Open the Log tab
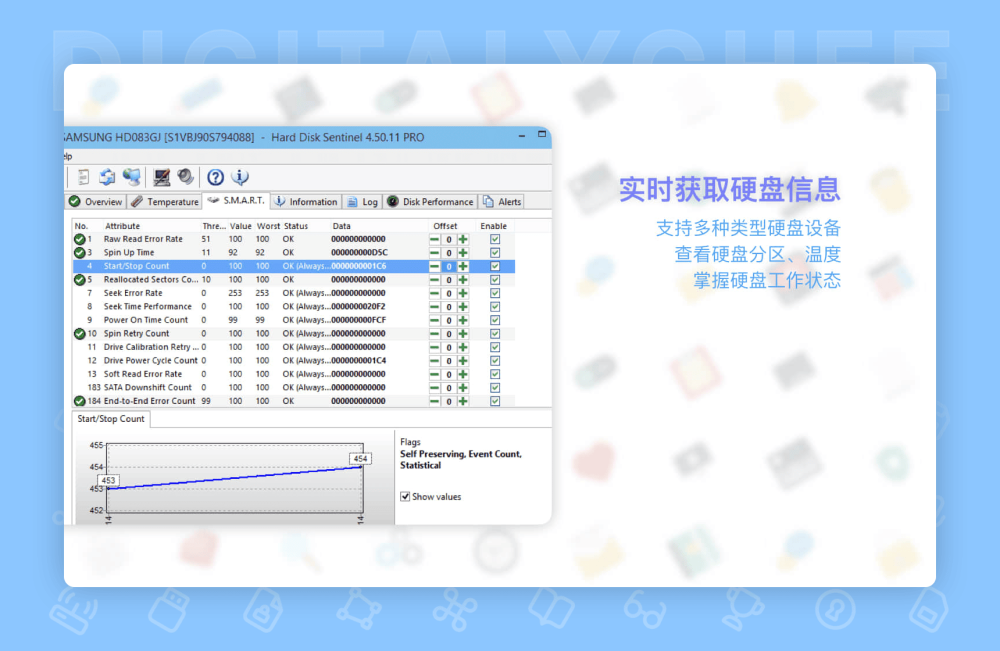 pos(362,201)
